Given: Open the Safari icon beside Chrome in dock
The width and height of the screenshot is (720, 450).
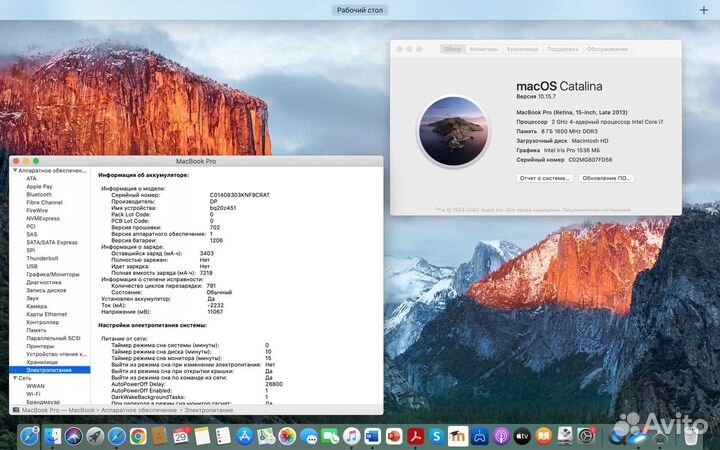Looking at the screenshot, I should point(117,436).
